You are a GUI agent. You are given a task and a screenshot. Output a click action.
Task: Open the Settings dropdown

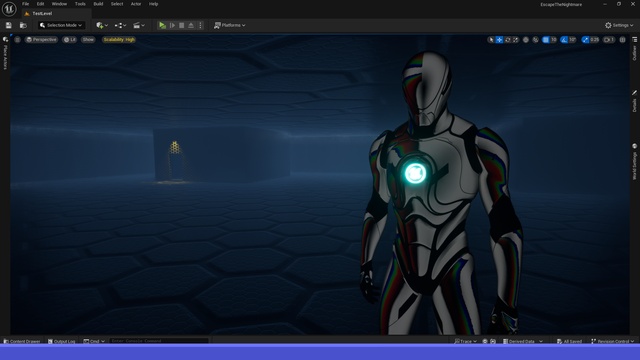619,25
